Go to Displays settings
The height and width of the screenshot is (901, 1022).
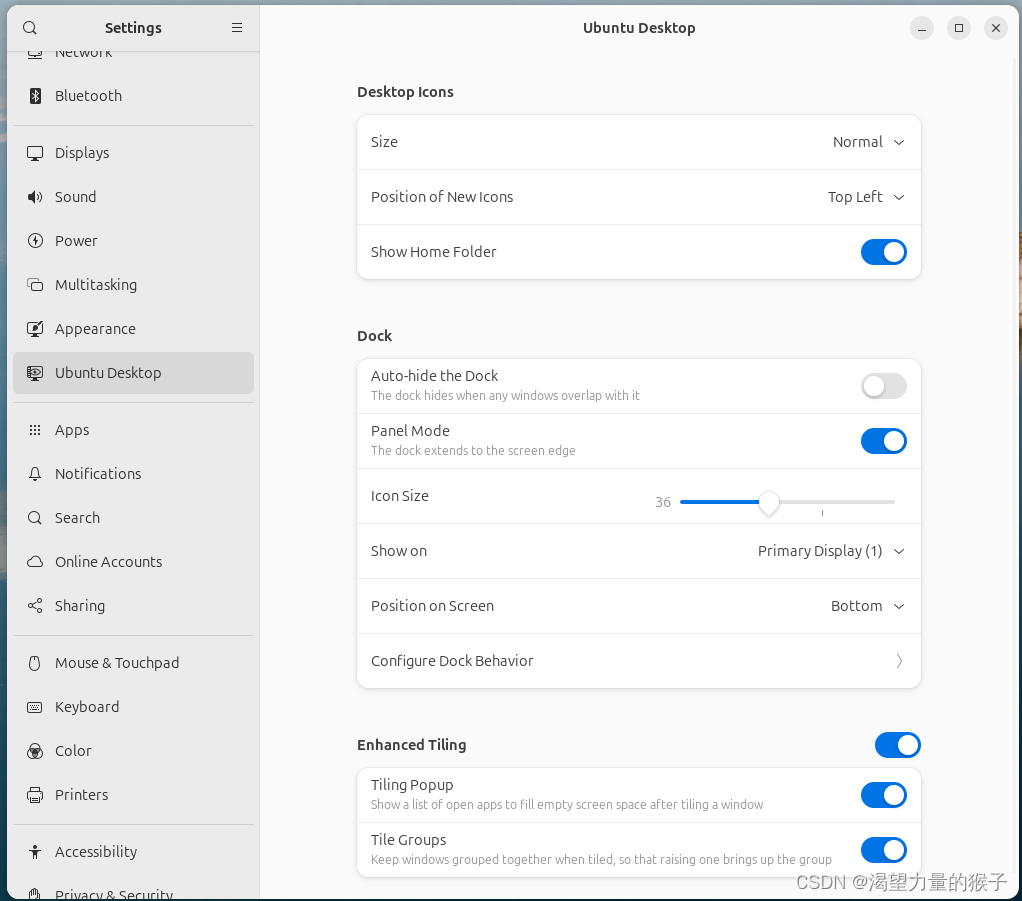133,153
